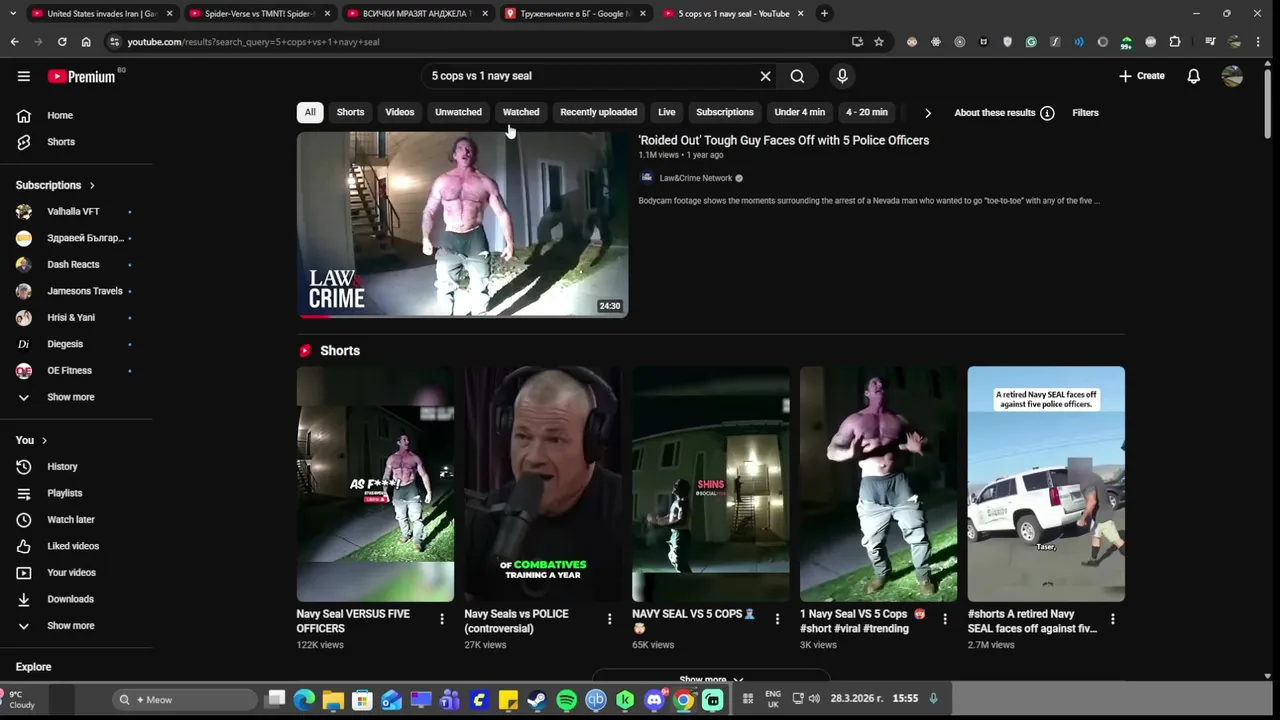Open the YouTube hamburger guide menu

24,76
